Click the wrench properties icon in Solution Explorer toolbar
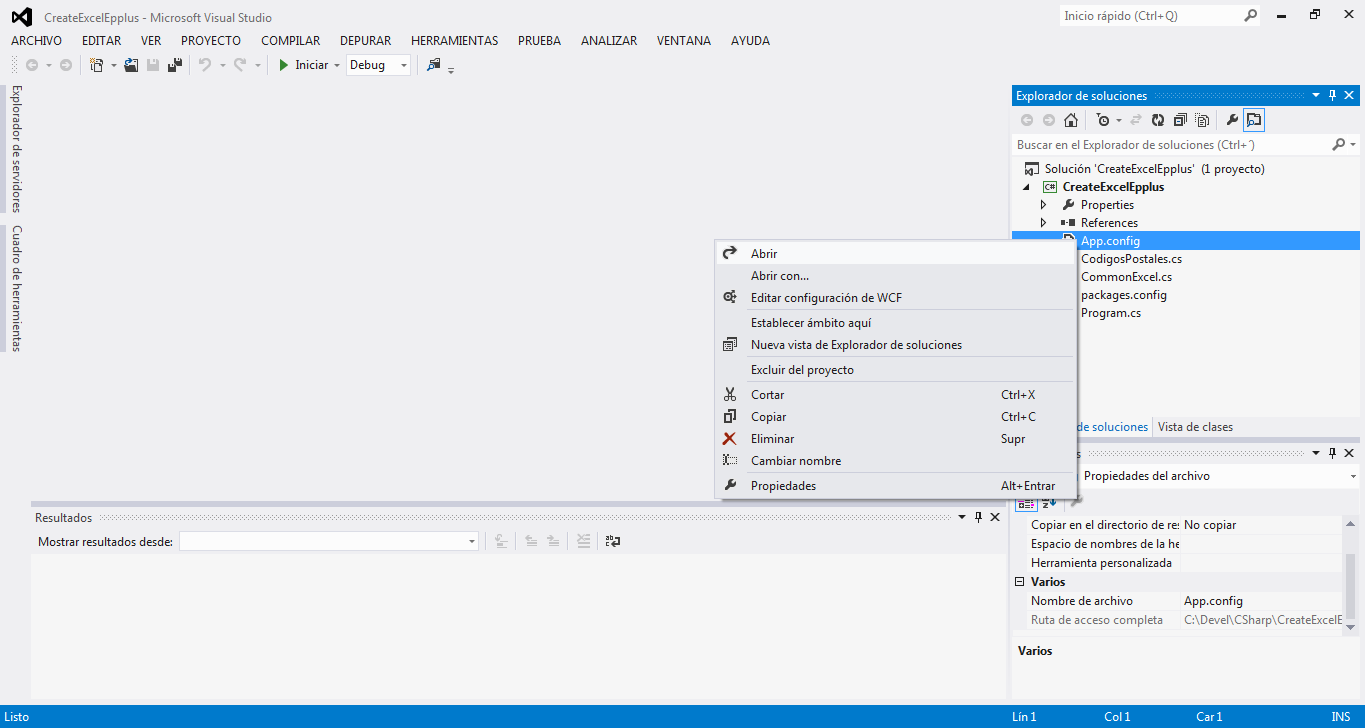This screenshot has height=728, width=1365. point(1232,120)
